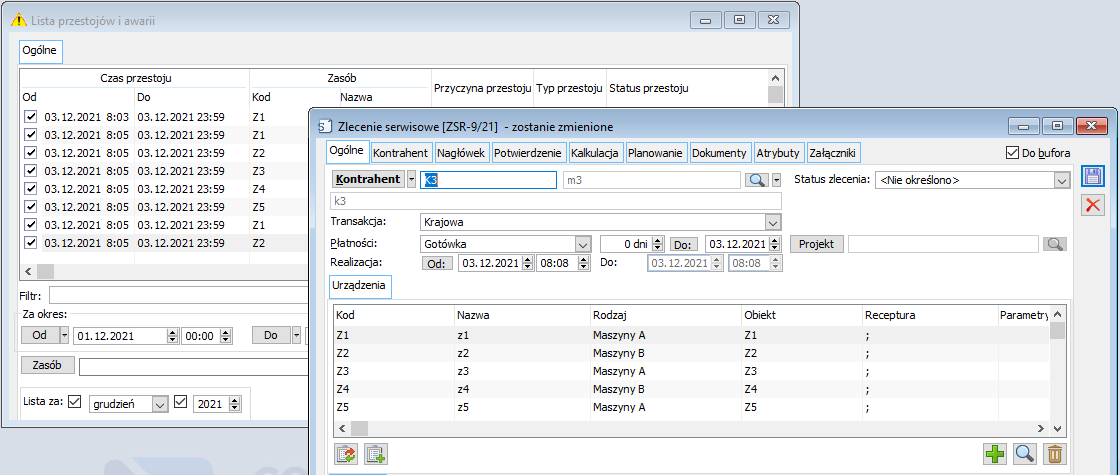
Task: Click the project search magnifier icon
Action: [x=1055, y=244]
